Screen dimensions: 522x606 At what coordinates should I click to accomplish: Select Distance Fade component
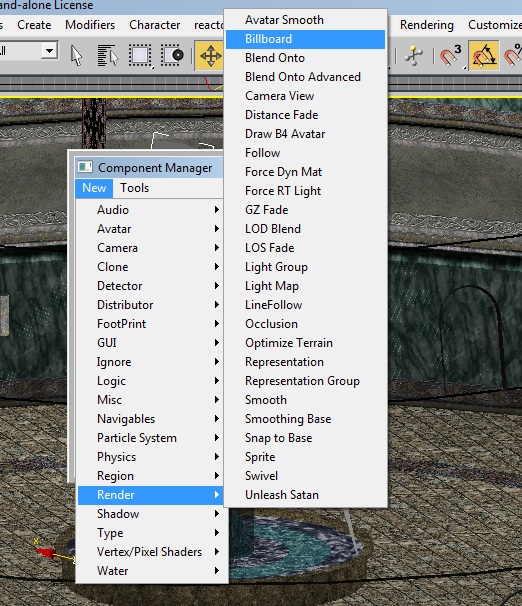click(305, 115)
